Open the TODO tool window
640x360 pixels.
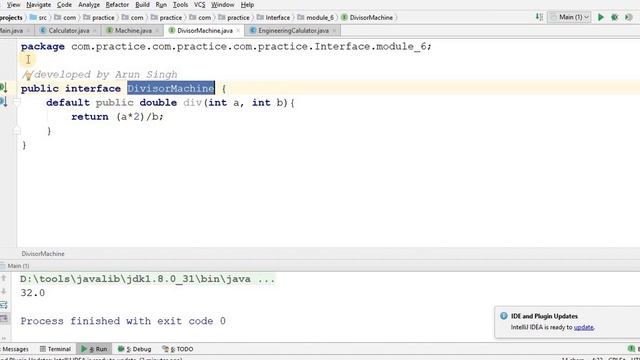coord(178,349)
